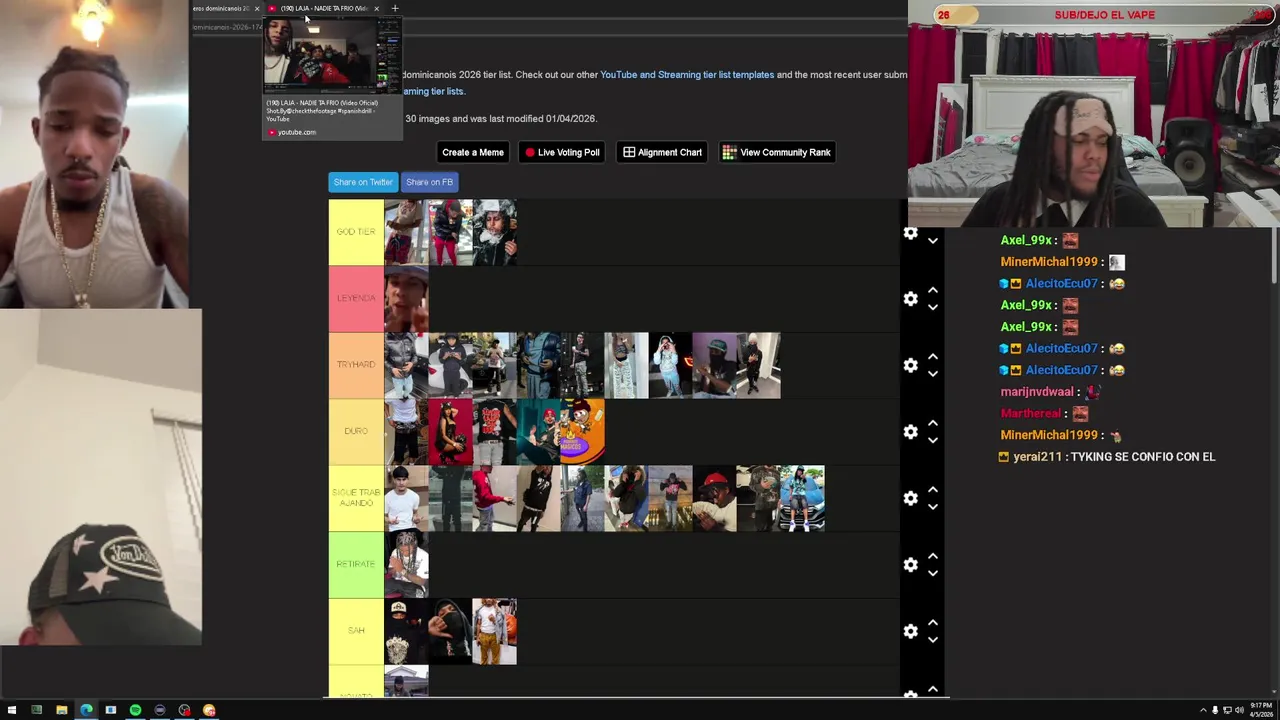Move RETIRATE row down with arrow
Screen dimensions: 1280x720
(932, 573)
